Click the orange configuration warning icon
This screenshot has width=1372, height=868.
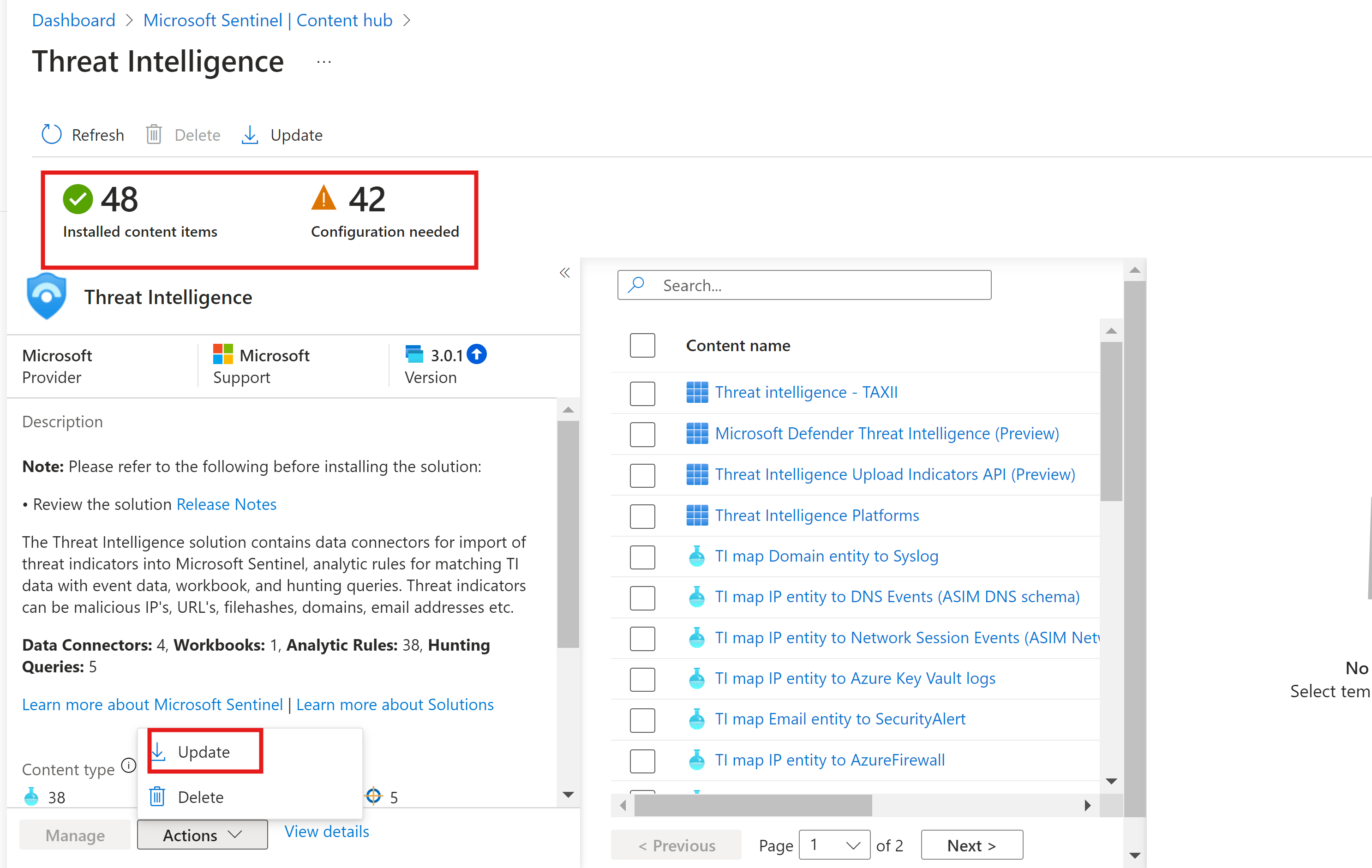[324, 198]
